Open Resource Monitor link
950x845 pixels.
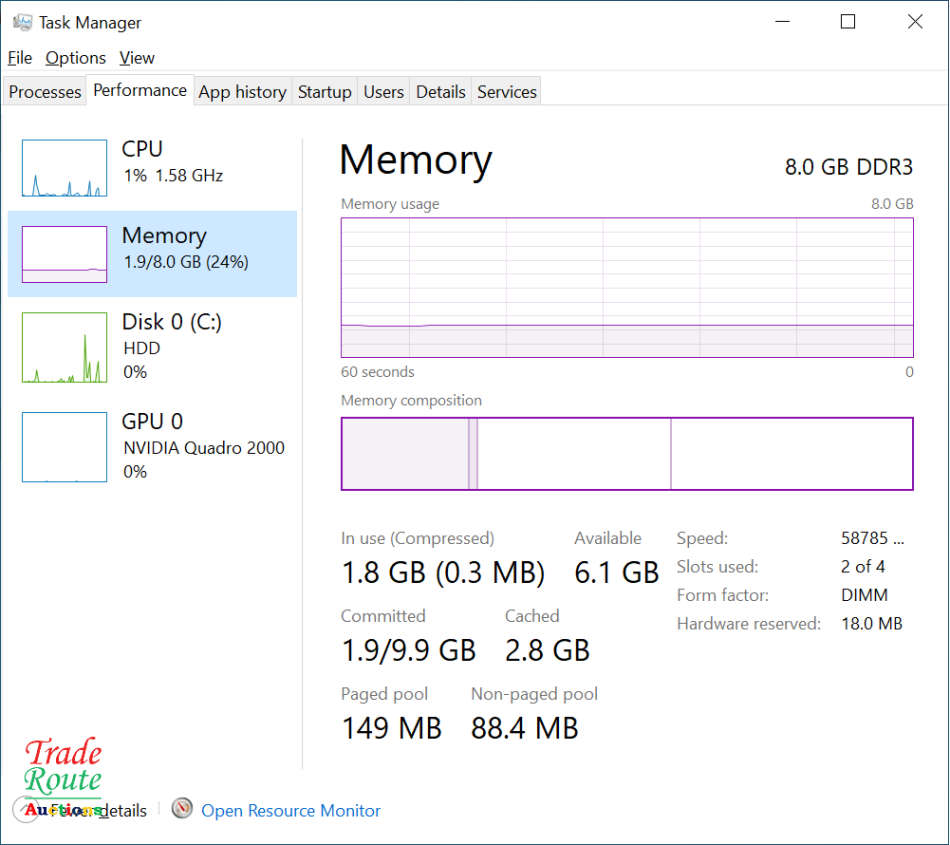[290, 811]
